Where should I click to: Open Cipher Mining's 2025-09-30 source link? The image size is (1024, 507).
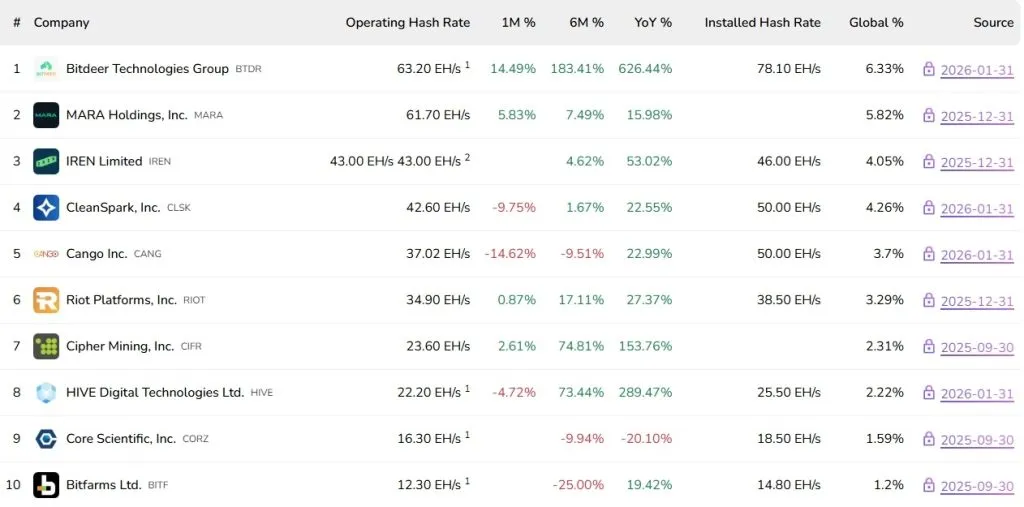(977, 347)
